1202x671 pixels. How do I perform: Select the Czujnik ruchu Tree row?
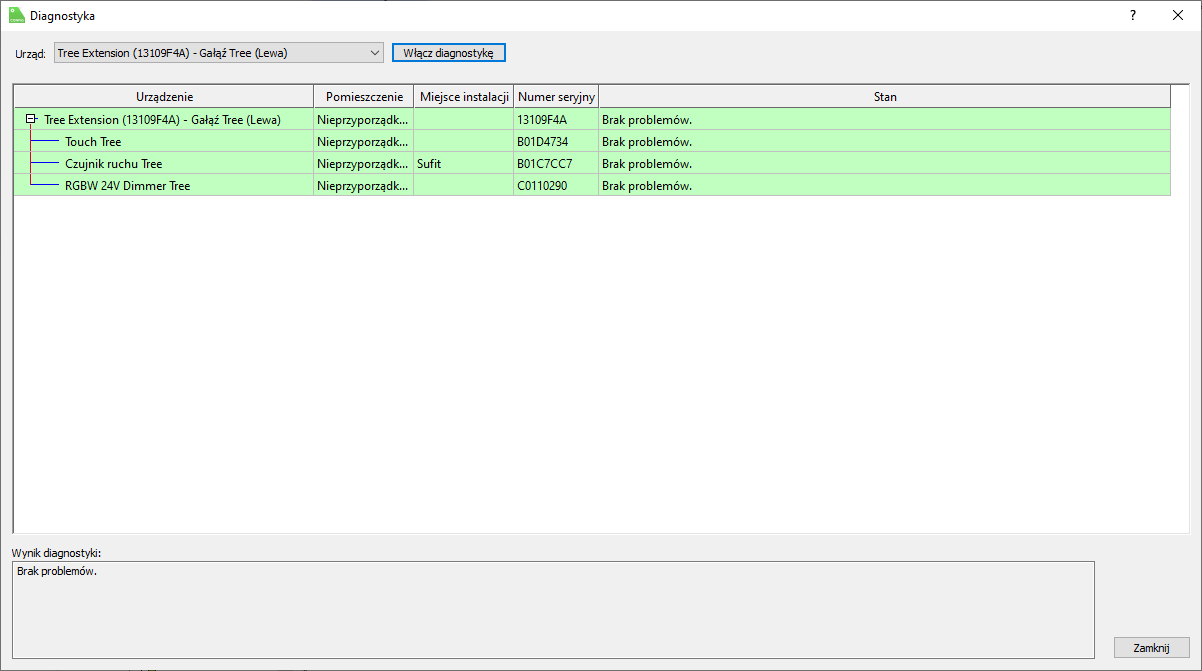pos(113,164)
